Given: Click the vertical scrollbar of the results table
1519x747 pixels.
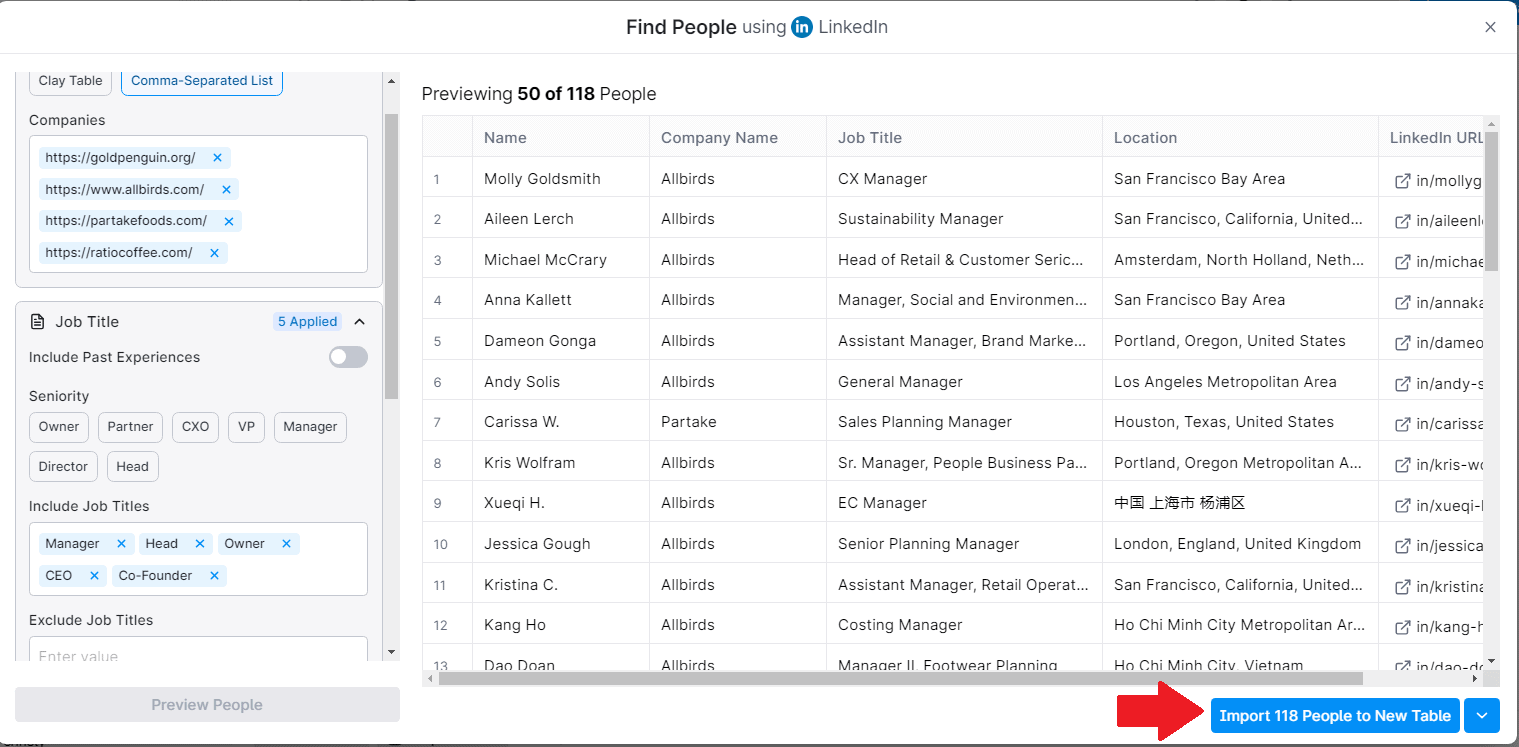Looking at the screenshot, I should [1491, 200].
